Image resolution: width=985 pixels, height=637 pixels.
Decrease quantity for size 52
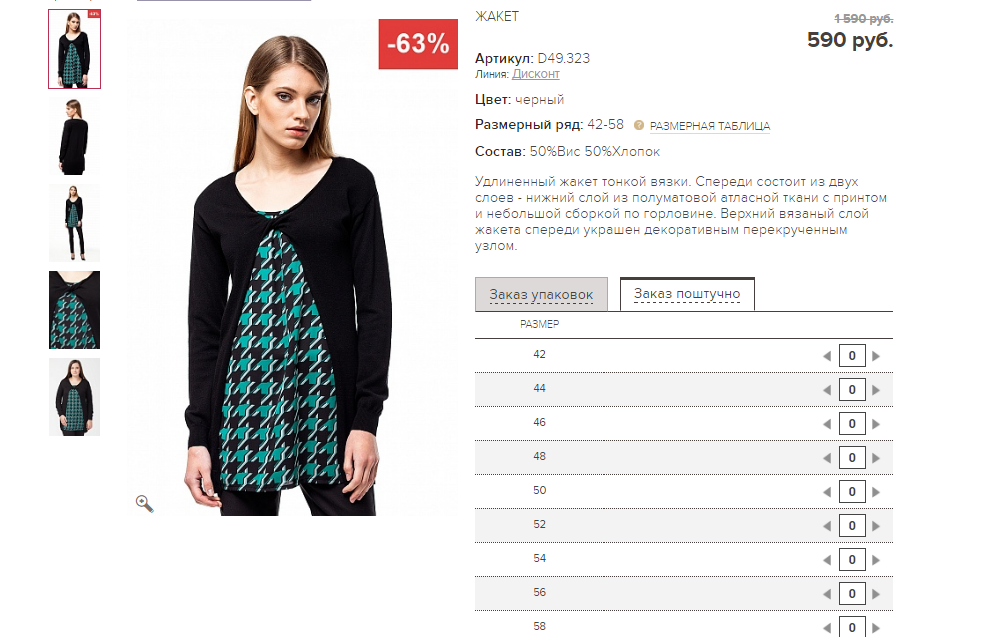[x=827, y=526]
